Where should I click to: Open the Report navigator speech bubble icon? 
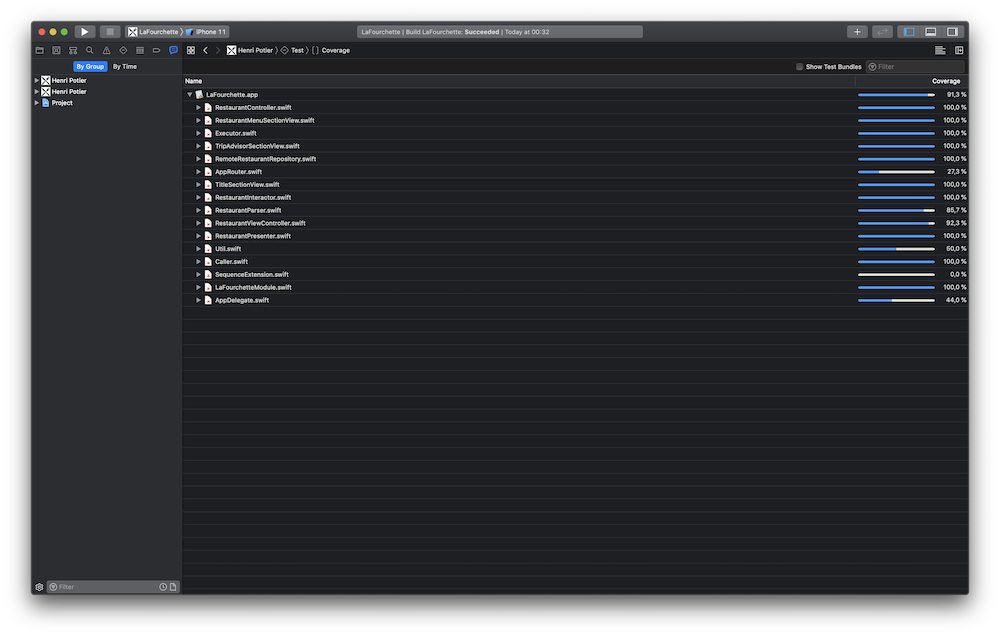pyautogui.click(x=173, y=50)
